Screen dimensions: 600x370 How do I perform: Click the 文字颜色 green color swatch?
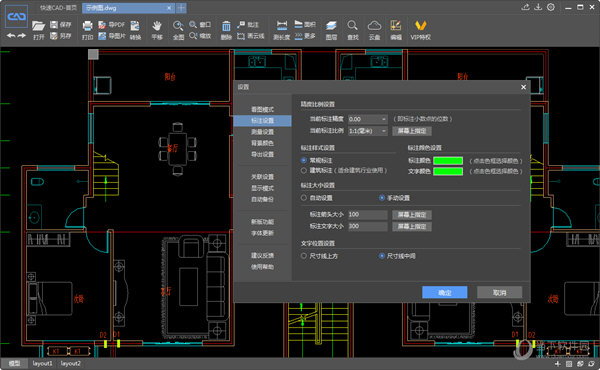[x=448, y=171]
